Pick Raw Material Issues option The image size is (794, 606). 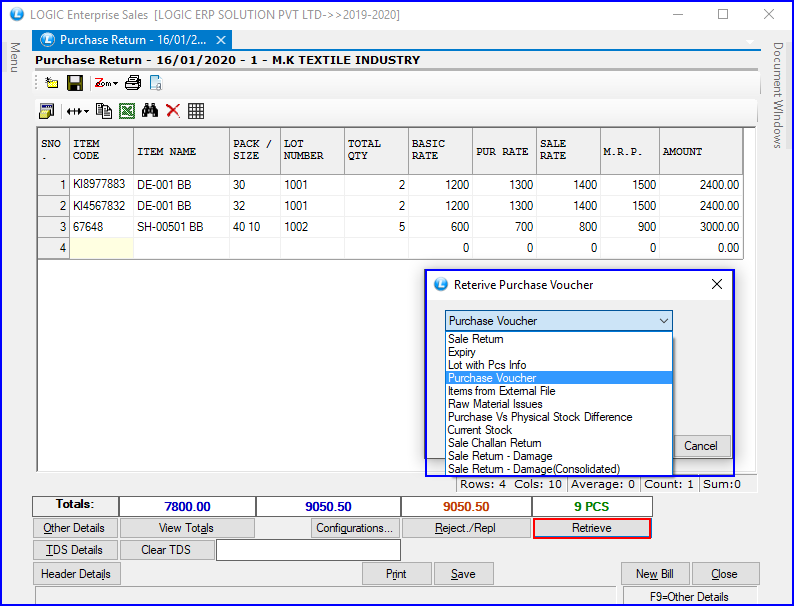[x=559, y=404]
